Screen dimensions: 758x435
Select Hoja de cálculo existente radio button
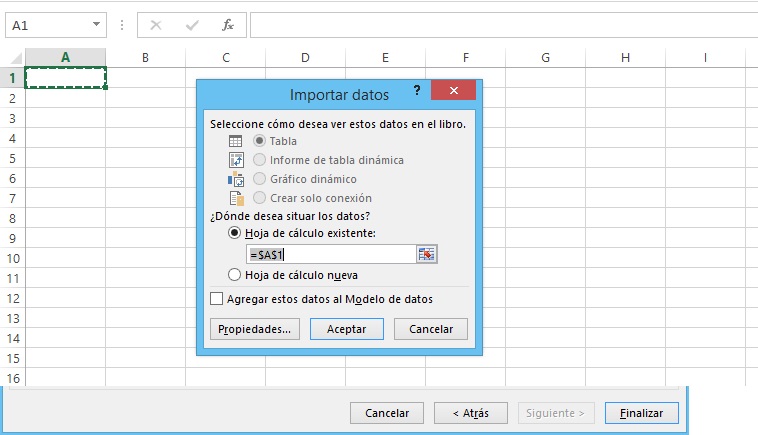235,233
